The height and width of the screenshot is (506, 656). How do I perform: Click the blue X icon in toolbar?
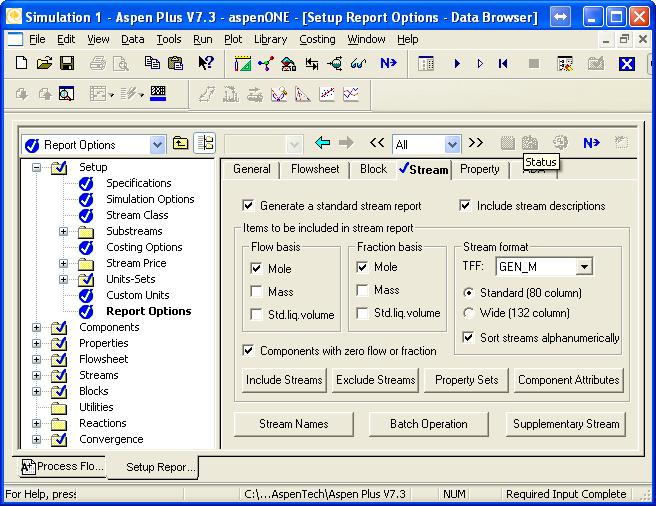tap(626, 64)
